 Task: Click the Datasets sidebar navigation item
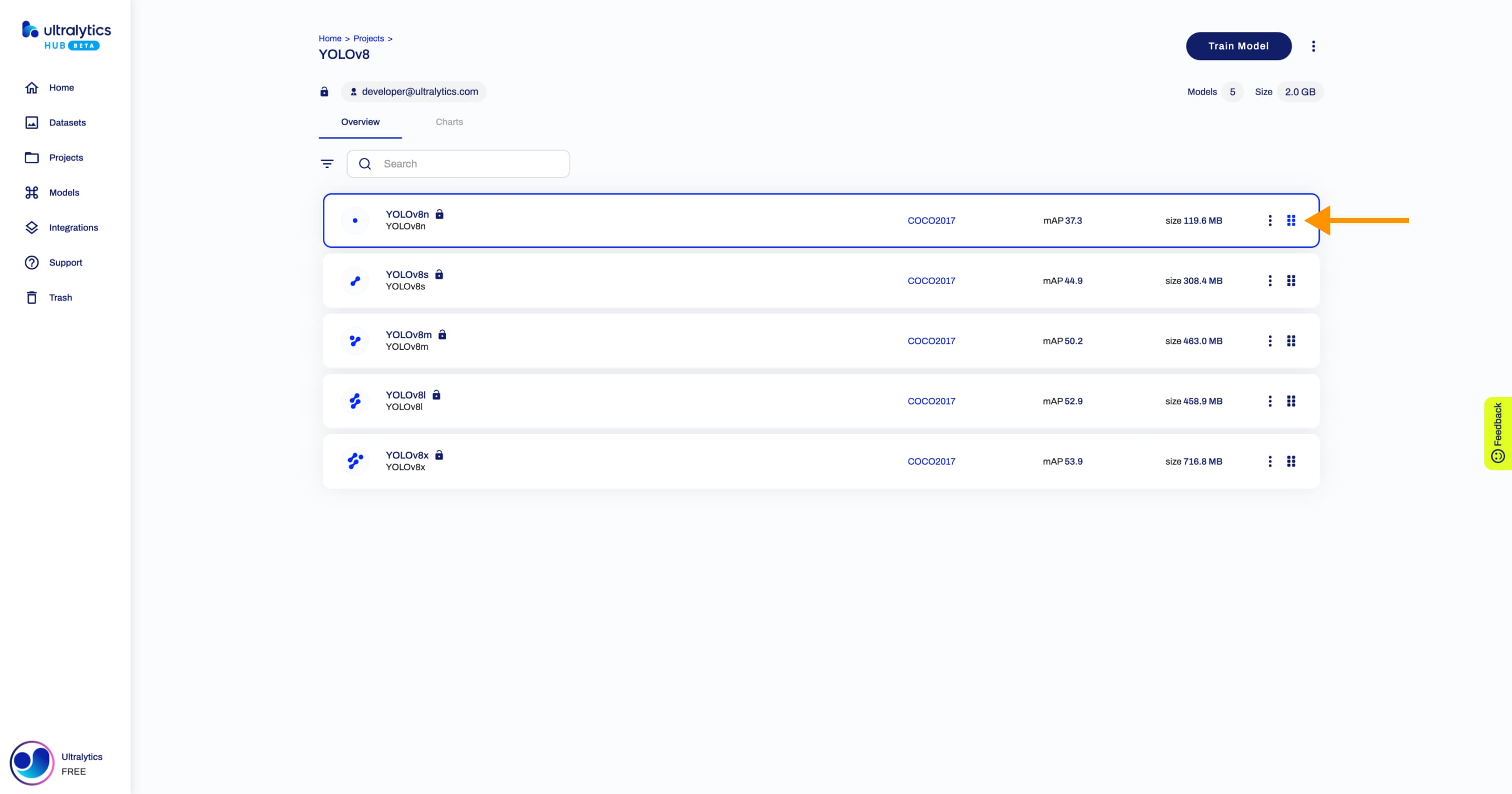tap(67, 122)
